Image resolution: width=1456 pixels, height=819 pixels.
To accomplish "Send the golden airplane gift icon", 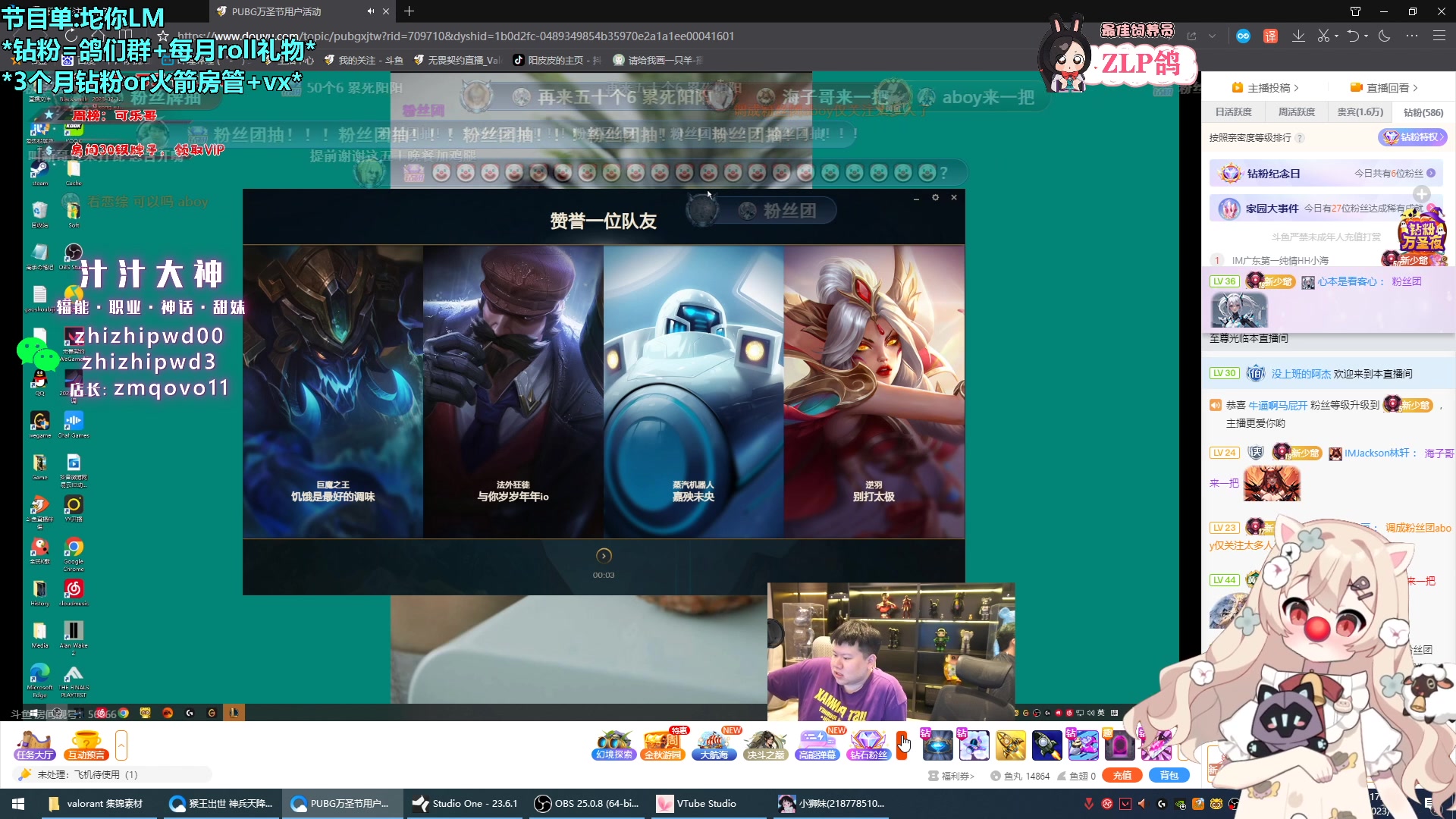I will click(x=1010, y=745).
